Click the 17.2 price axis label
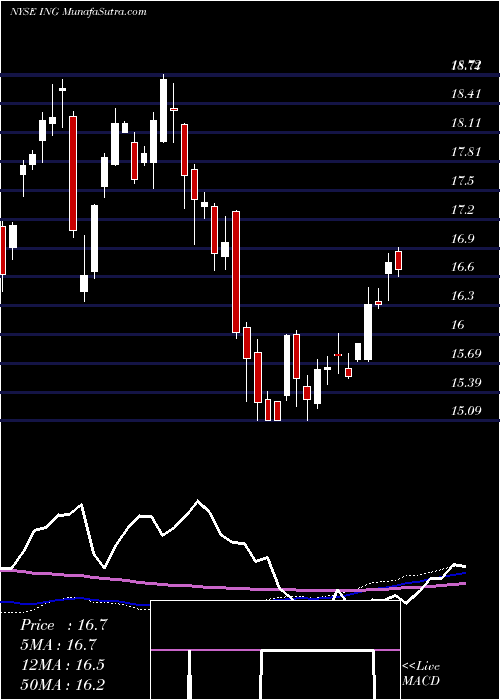 point(462,210)
